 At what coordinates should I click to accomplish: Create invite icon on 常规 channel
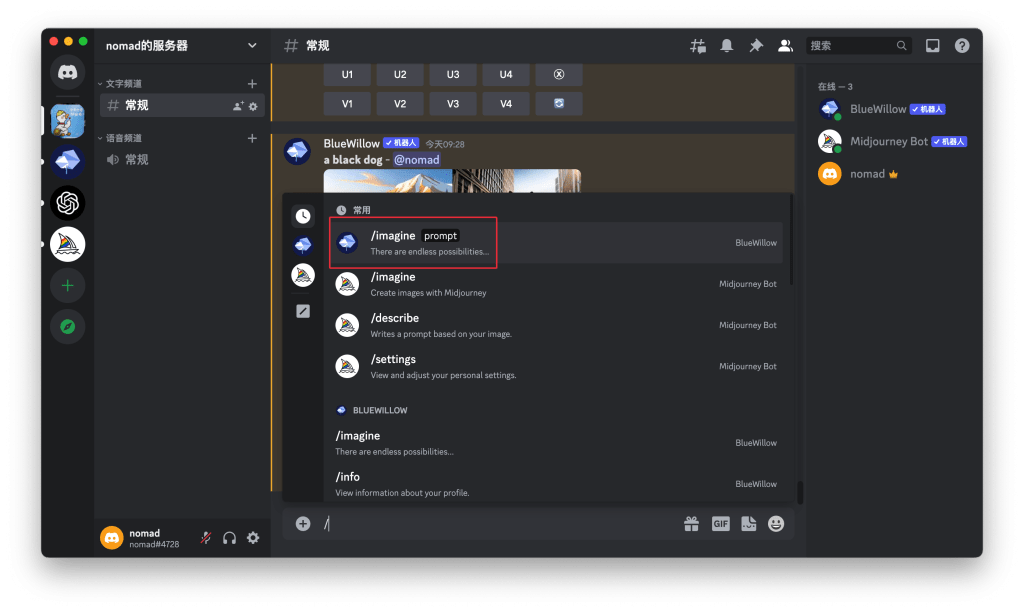[x=238, y=106]
